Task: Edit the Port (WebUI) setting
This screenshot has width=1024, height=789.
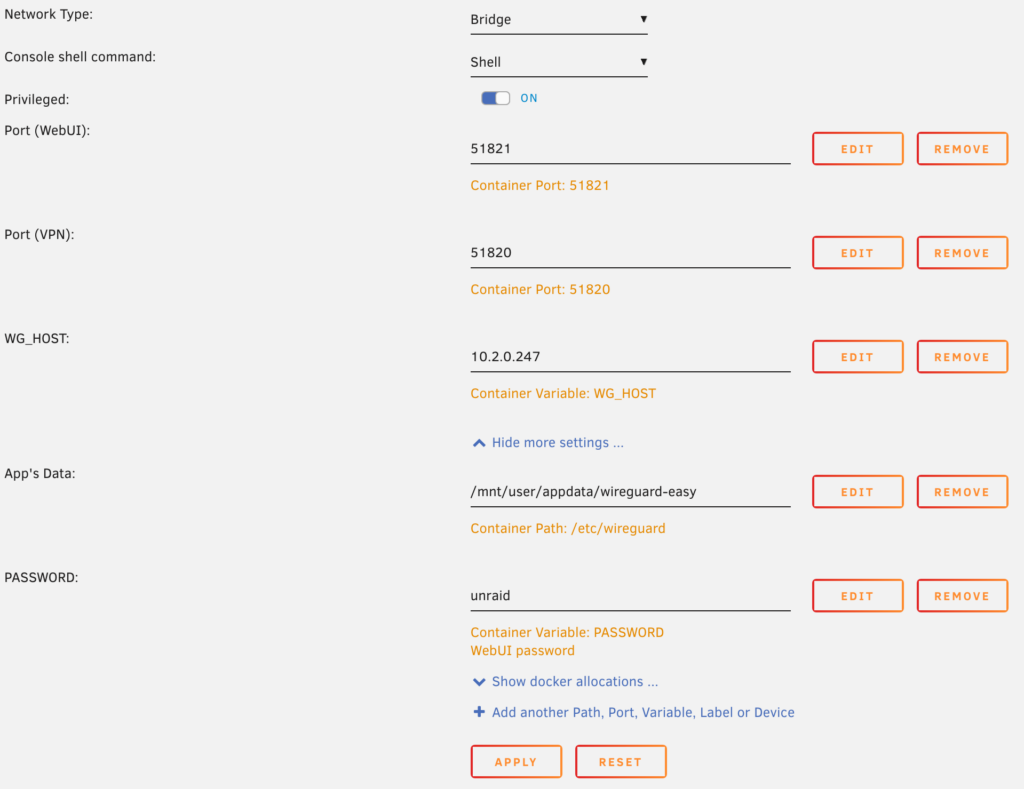Action: coord(857,149)
